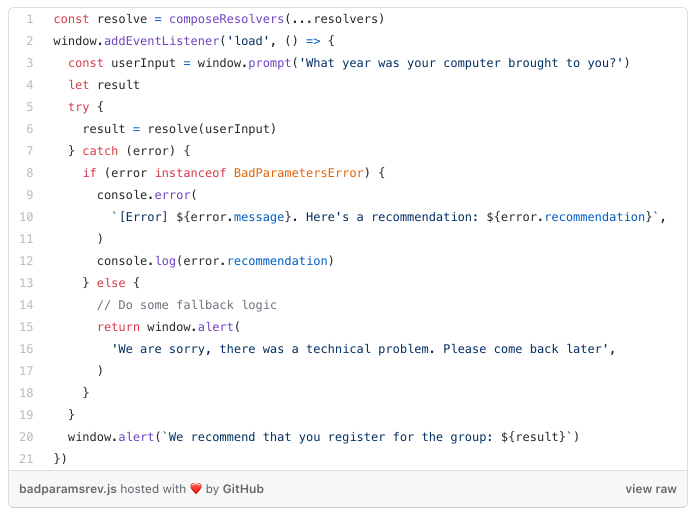Click line number 16 in the gutter
Image resolution: width=693 pixels, height=516 pixels.
27,349
